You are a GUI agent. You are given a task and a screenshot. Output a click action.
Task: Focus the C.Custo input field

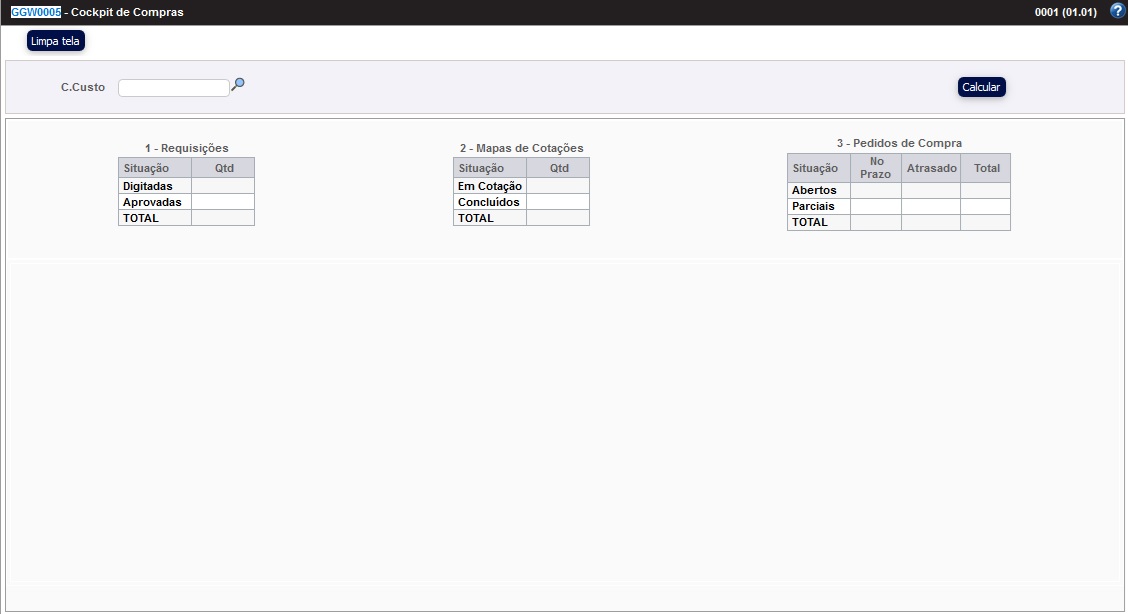[x=174, y=88]
